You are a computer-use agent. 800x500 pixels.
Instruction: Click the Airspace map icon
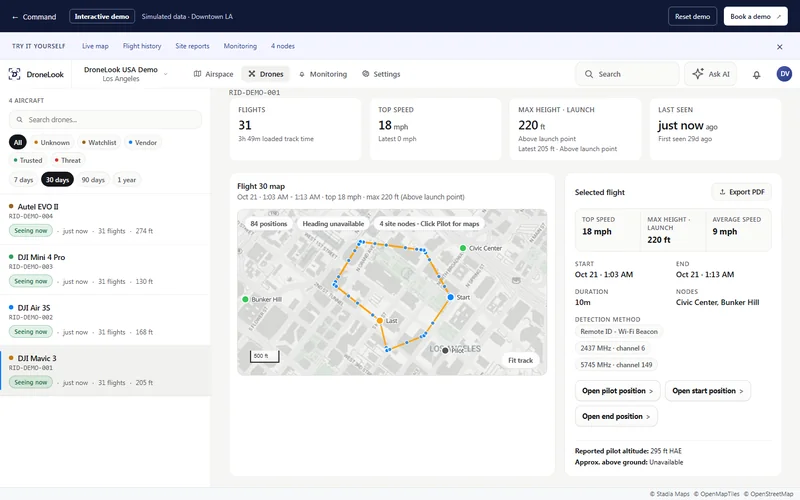click(x=197, y=74)
